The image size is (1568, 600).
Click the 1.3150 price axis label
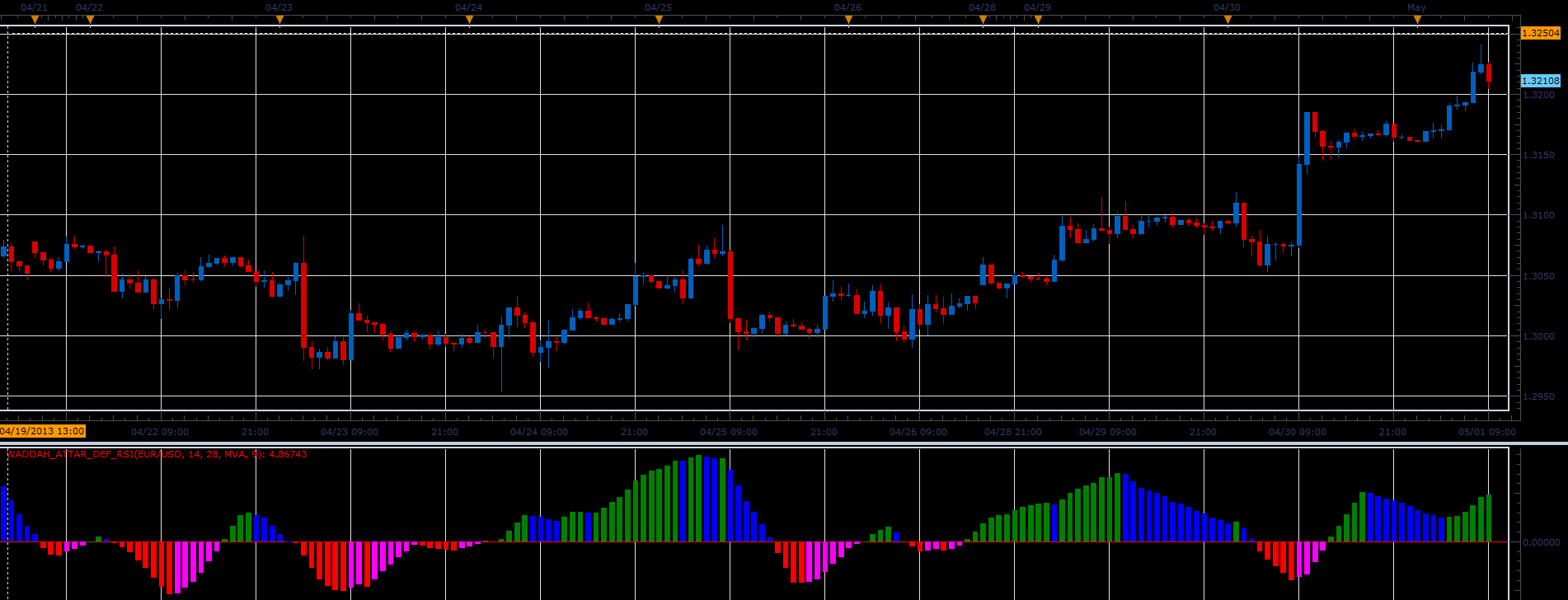(x=1538, y=155)
